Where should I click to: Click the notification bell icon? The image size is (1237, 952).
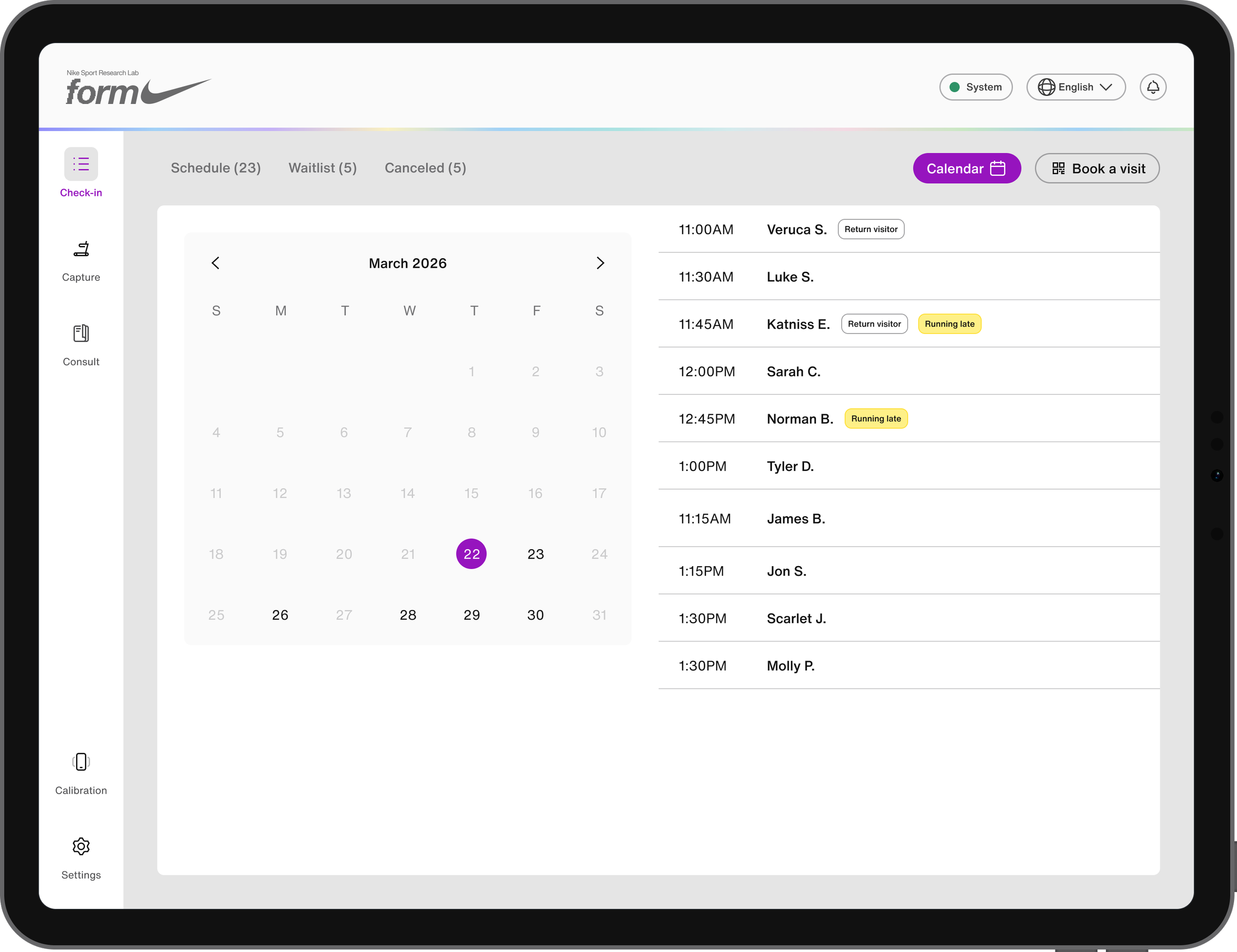[1152, 87]
